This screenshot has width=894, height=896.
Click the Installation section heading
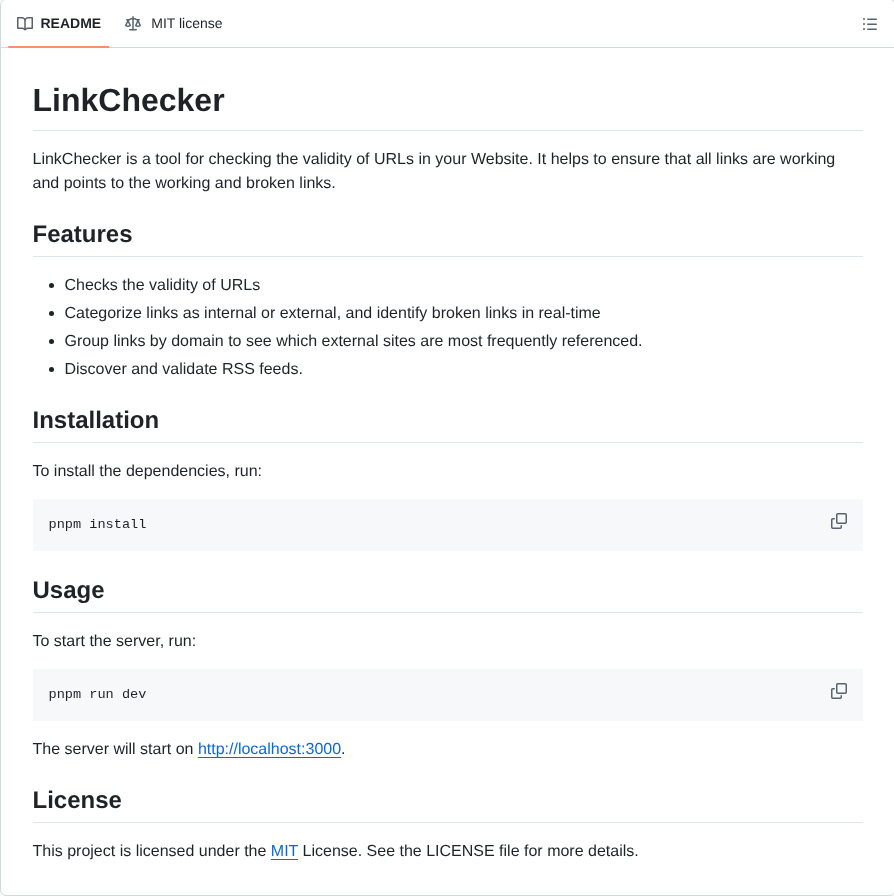pyautogui.click(x=95, y=420)
